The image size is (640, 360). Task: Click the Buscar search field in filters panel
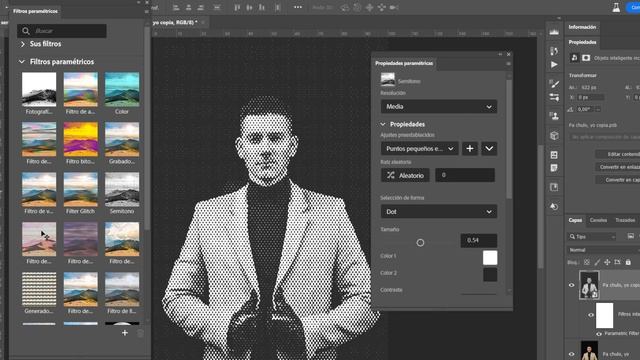pos(62,31)
